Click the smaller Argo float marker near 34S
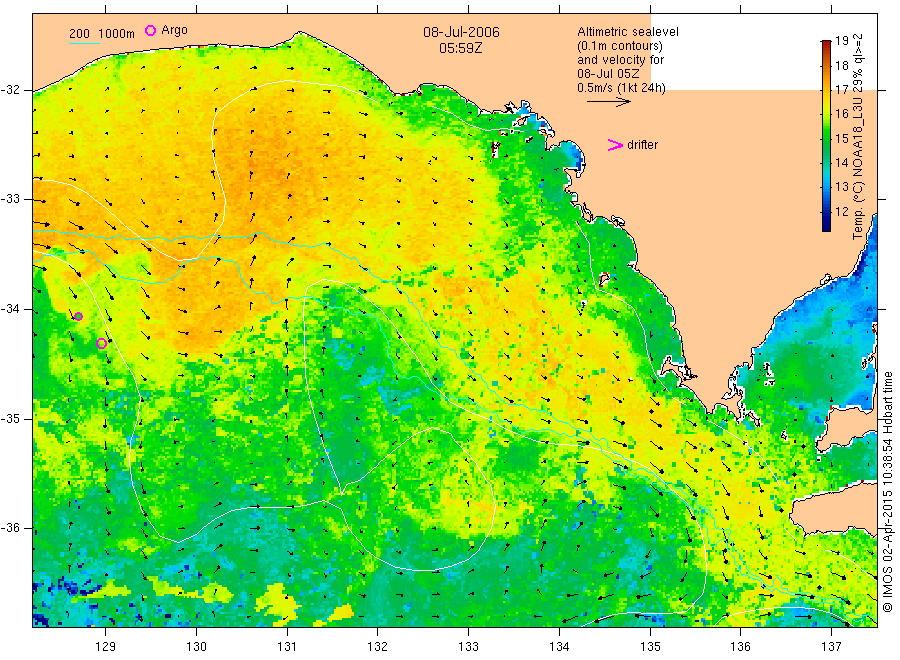 click(x=79, y=316)
